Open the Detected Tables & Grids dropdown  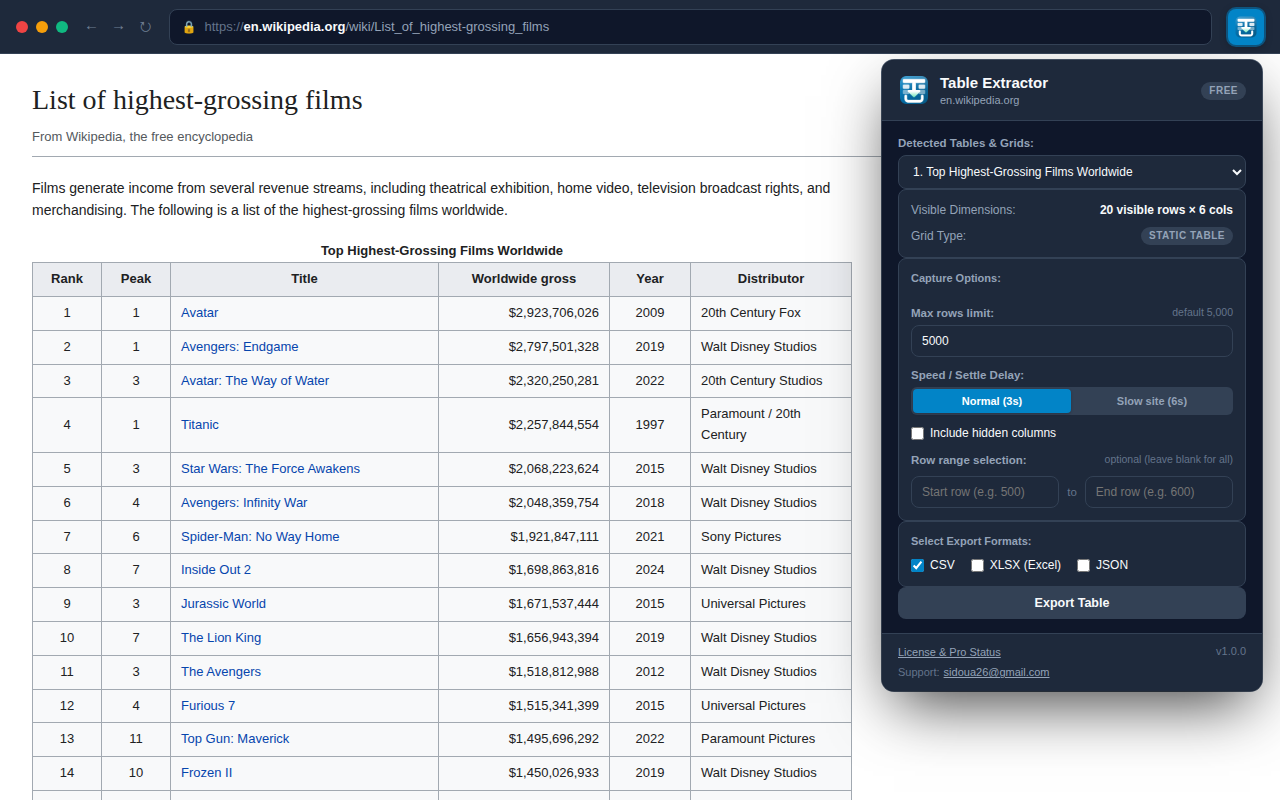1072,172
